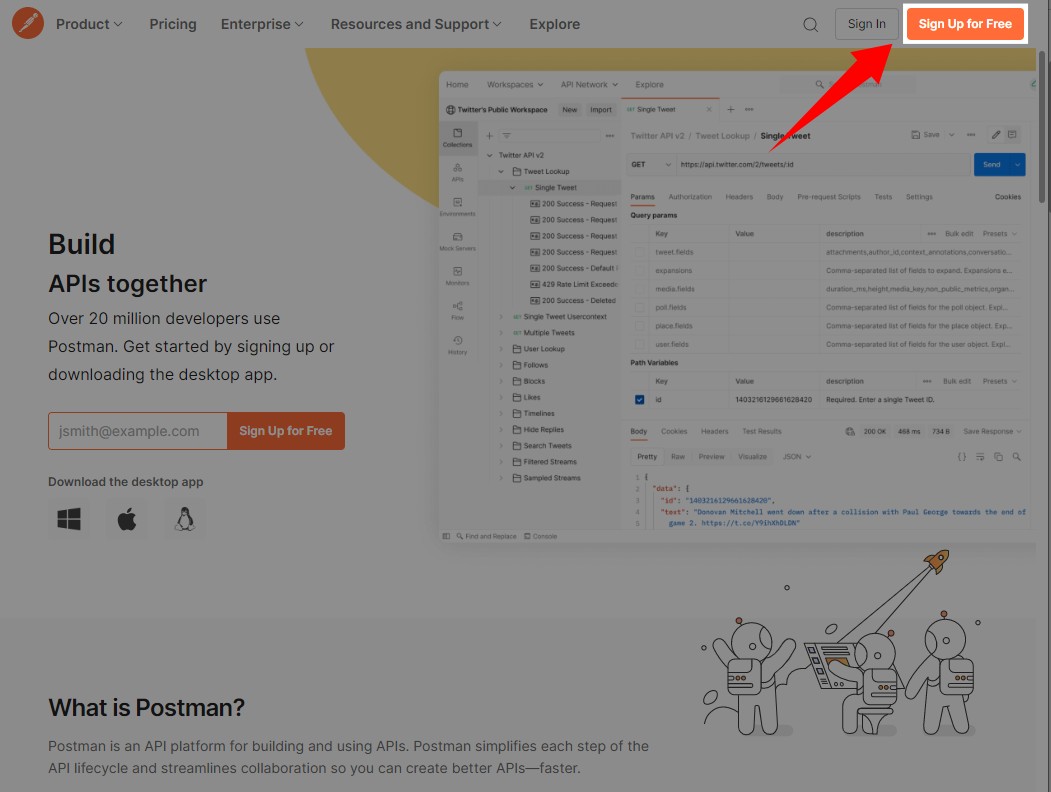Switch to the Test Results tab
This screenshot has height=792, width=1051.
[x=761, y=432]
